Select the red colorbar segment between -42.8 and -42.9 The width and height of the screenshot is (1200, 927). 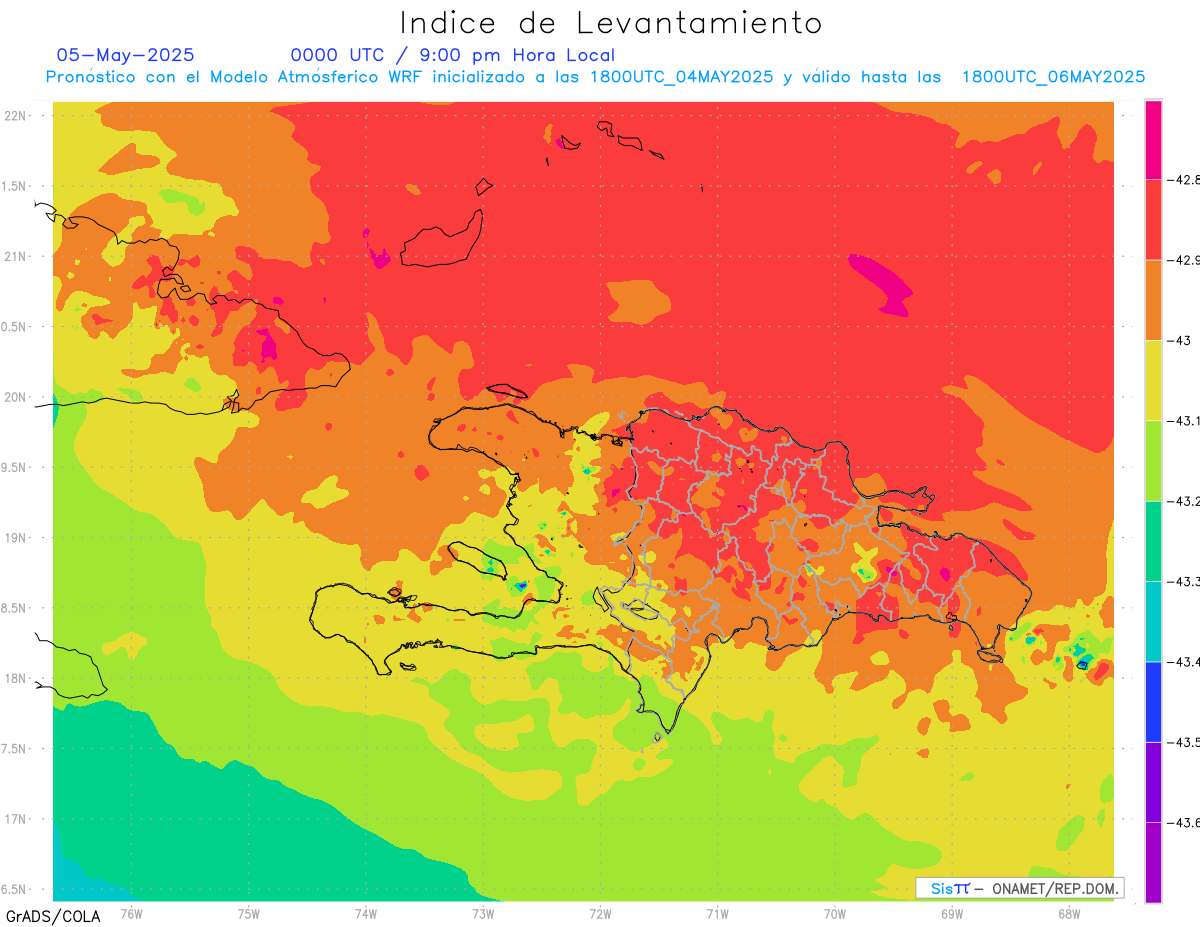1153,220
